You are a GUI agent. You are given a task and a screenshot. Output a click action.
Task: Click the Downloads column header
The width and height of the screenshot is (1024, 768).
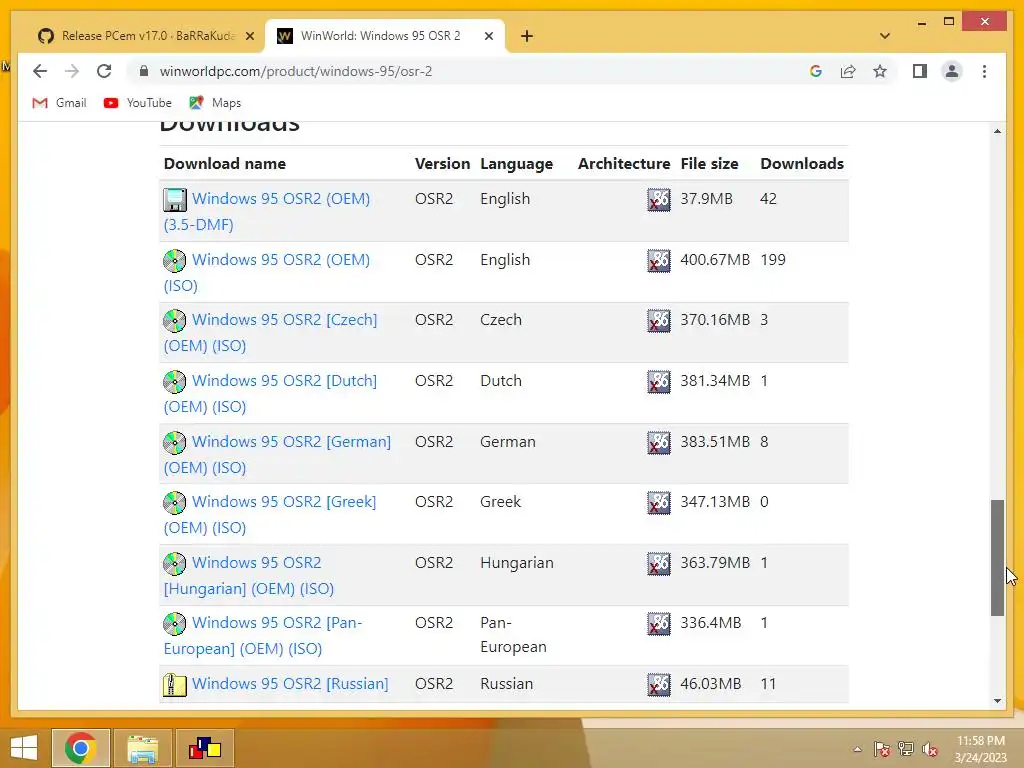[x=802, y=164]
